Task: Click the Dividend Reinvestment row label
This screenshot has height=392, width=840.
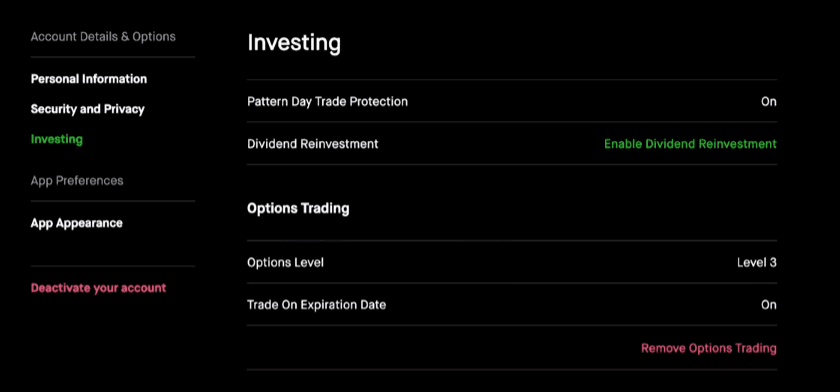Action: point(312,144)
